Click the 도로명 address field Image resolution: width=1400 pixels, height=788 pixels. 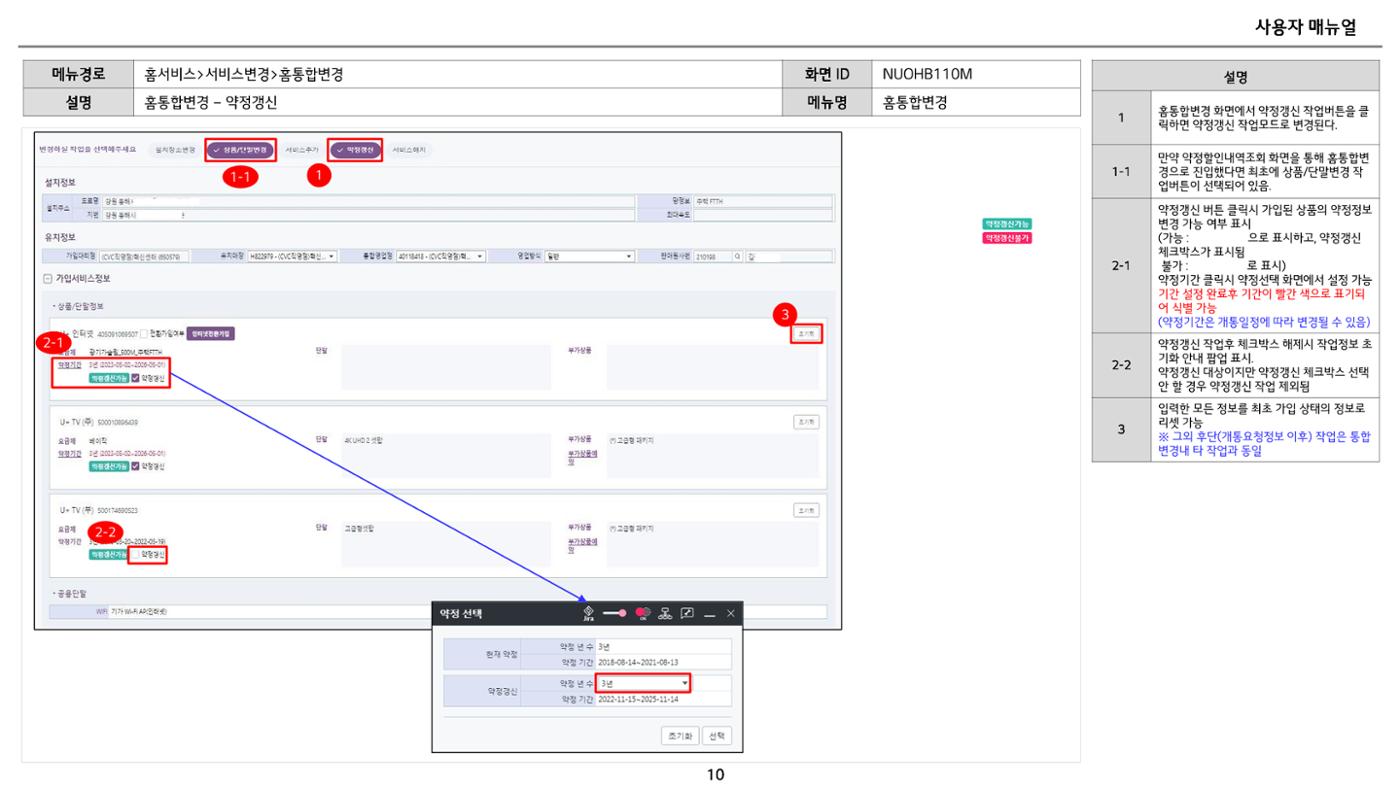point(370,201)
